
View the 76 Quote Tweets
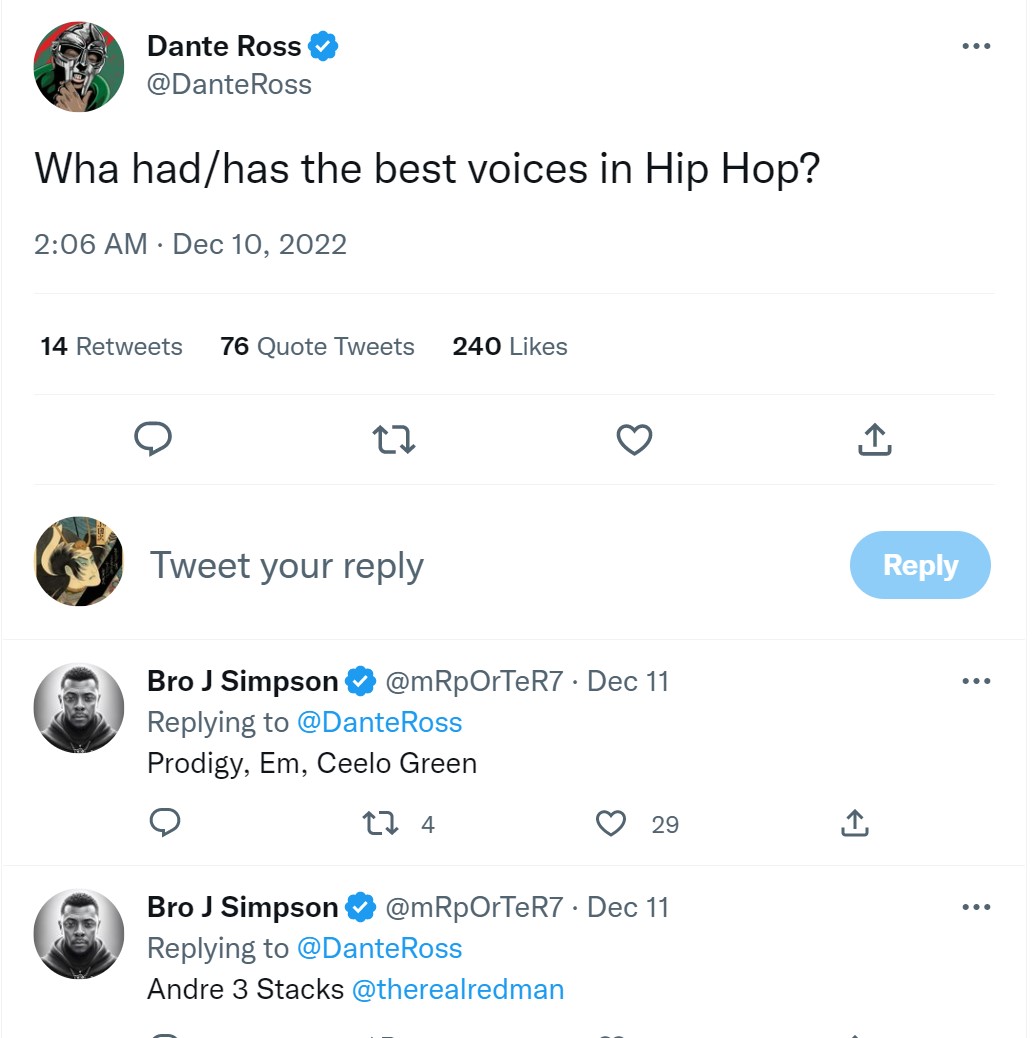pos(317,346)
